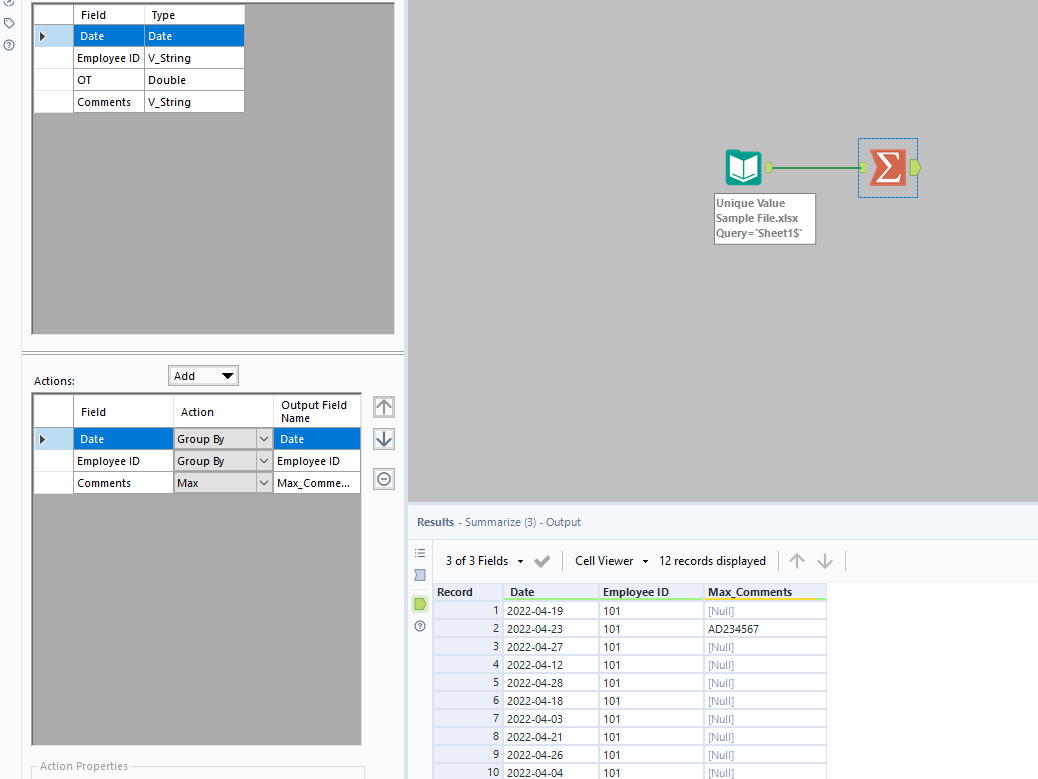Select the green output anchor icon in Results pane
Viewport: 1038px width, 779px height.
point(419,604)
